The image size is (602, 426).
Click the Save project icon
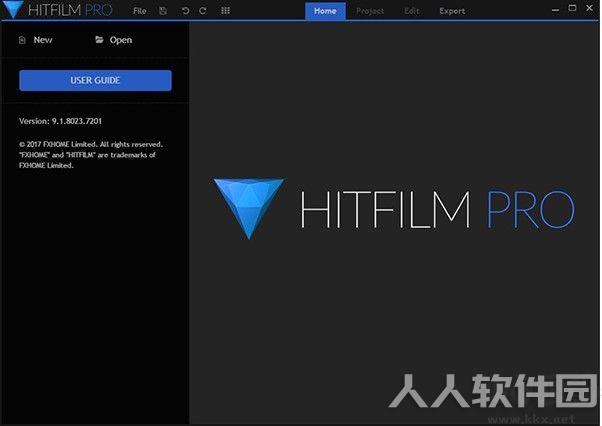click(163, 11)
